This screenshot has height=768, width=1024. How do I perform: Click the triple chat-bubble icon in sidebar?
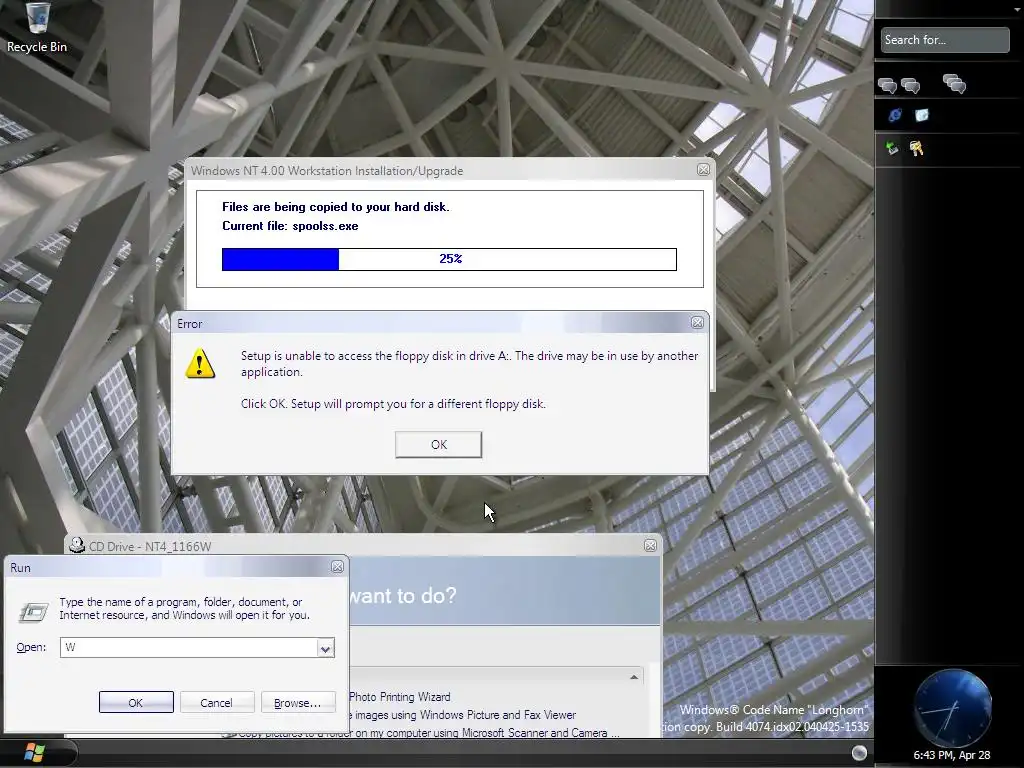(x=954, y=84)
